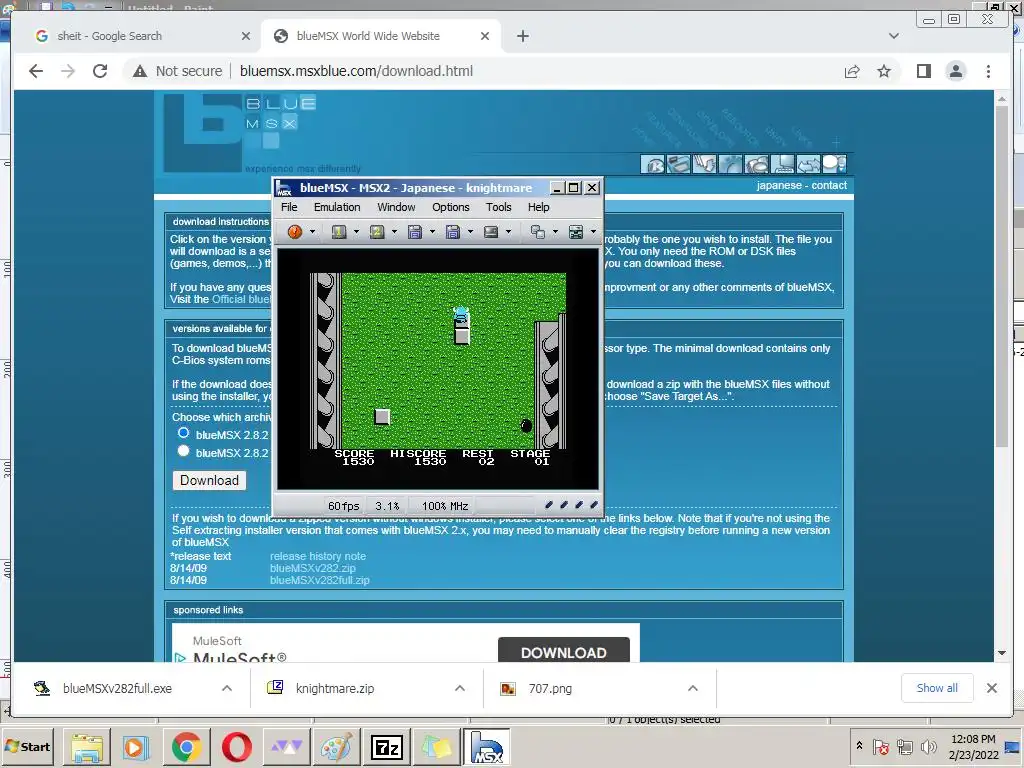1024x768 pixels.
Task: Click the cartridge slot 1 icon
Action: tap(339, 232)
